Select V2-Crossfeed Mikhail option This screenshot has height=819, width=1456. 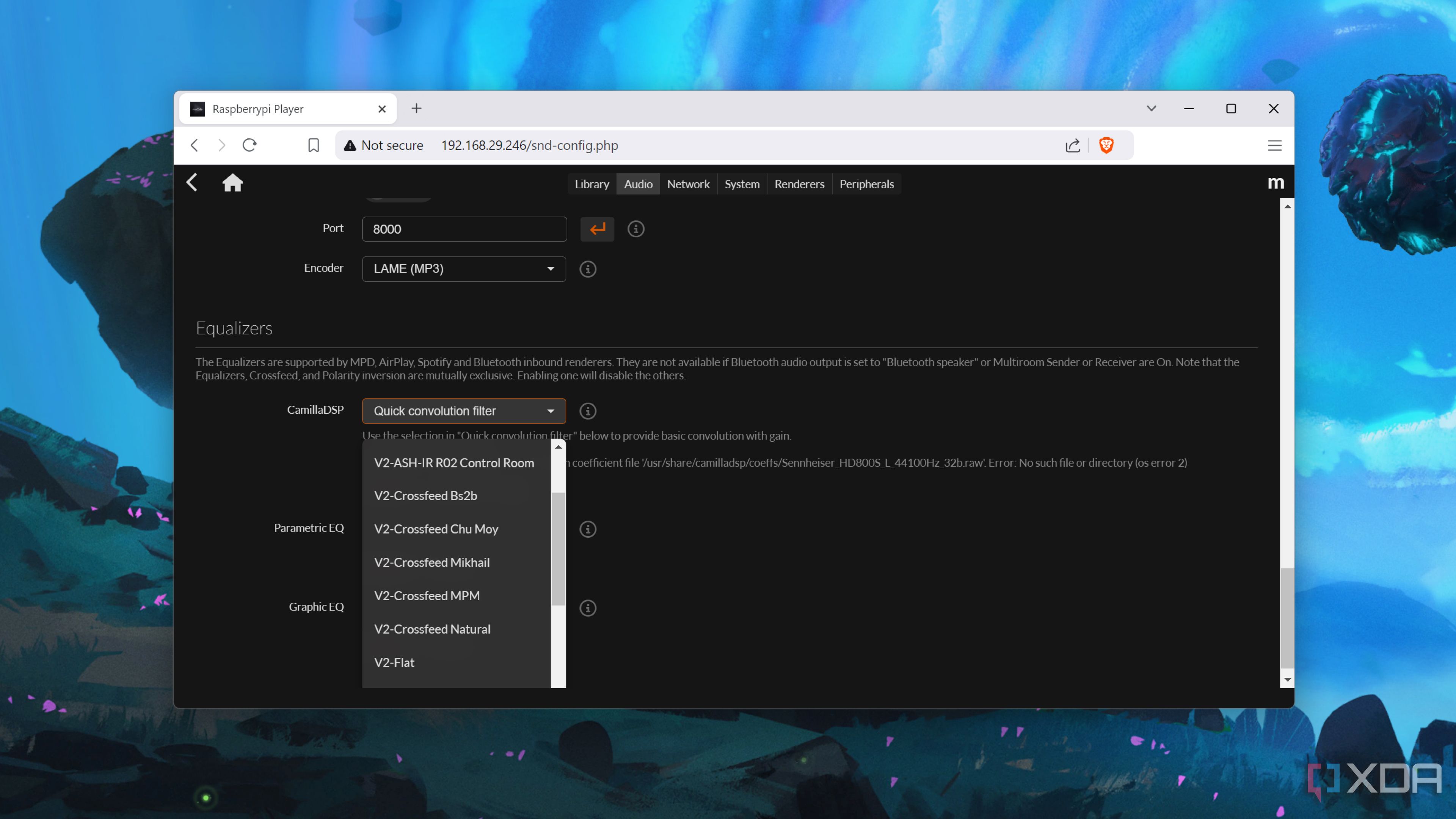tap(456, 562)
